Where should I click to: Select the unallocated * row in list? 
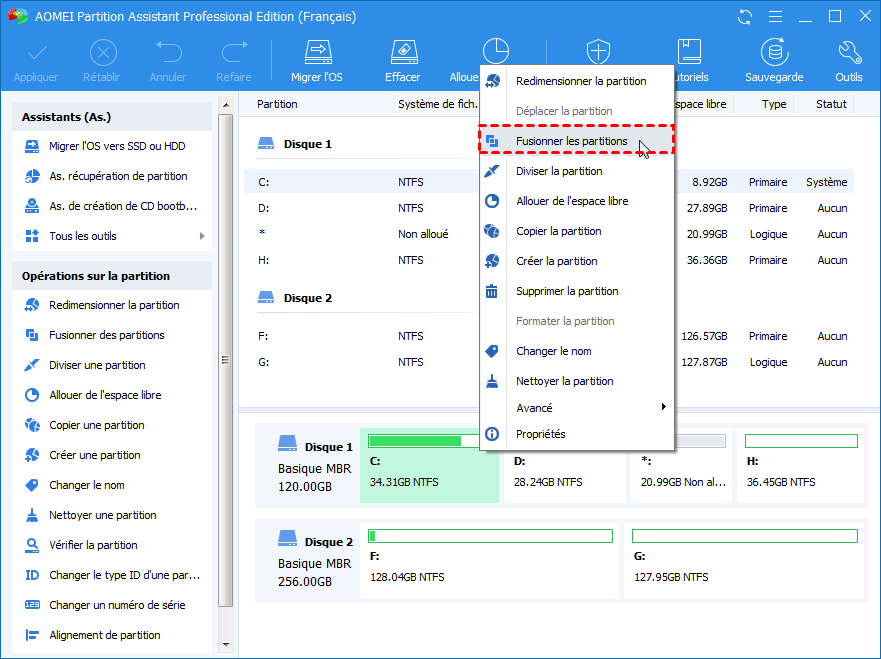549,234
